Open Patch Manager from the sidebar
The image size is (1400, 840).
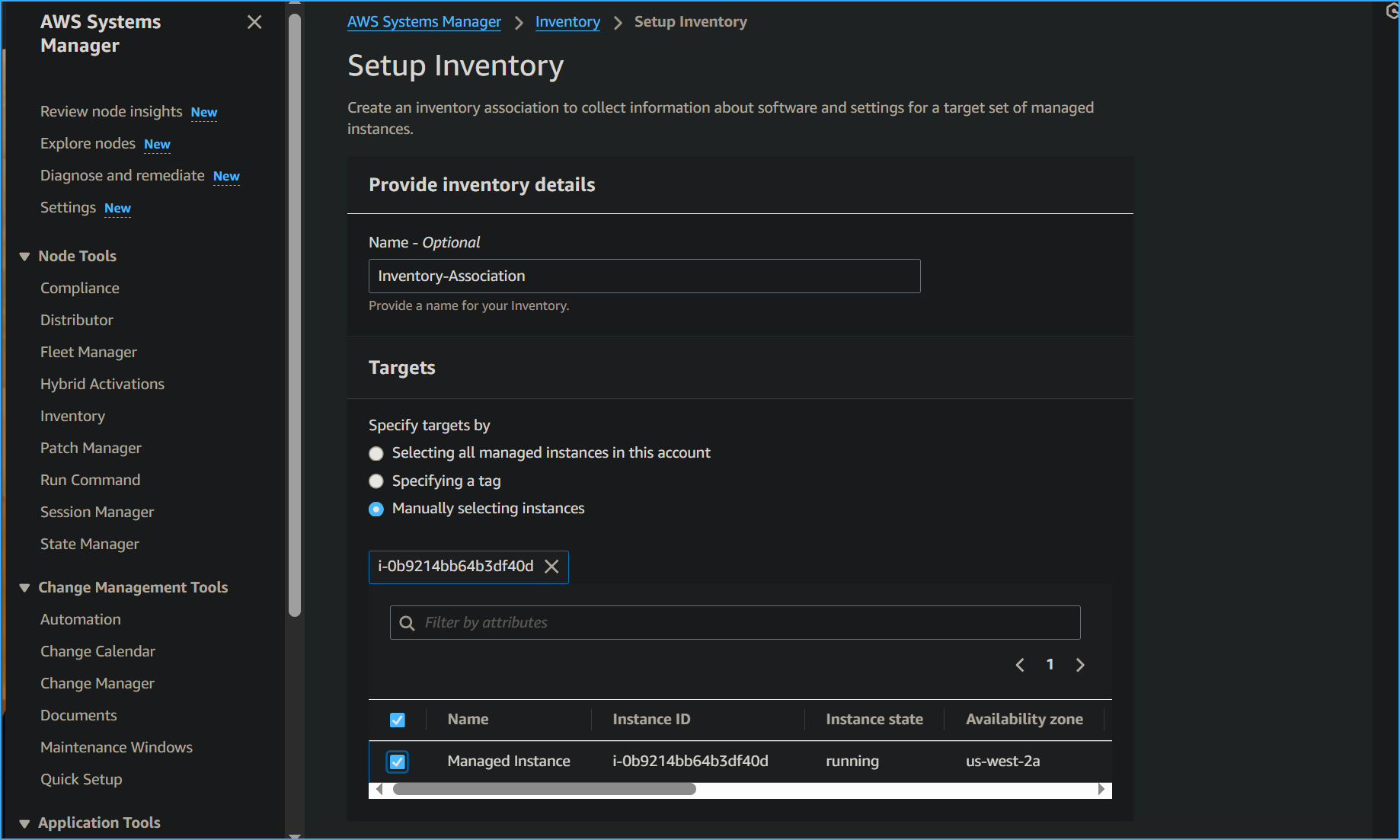pyautogui.click(x=91, y=448)
